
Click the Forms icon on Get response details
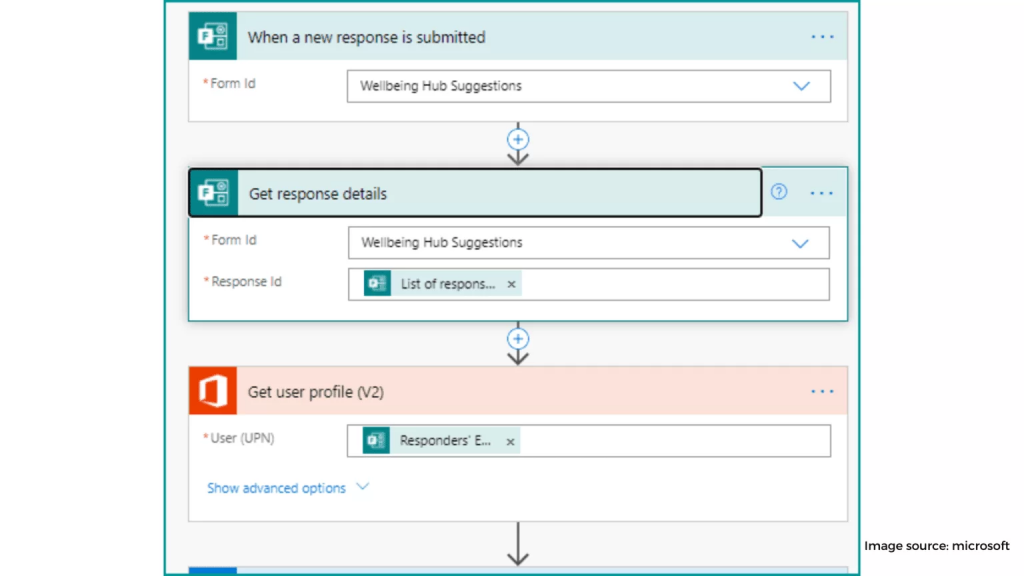click(x=214, y=193)
